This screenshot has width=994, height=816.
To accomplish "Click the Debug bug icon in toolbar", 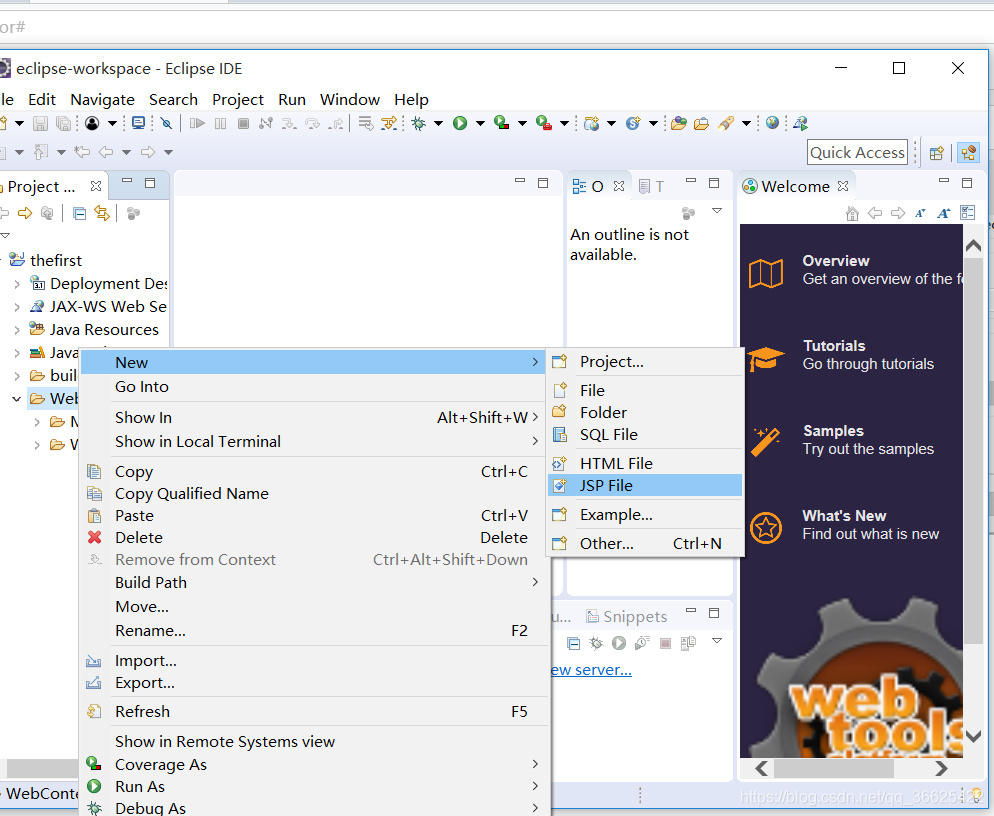I will 418,123.
